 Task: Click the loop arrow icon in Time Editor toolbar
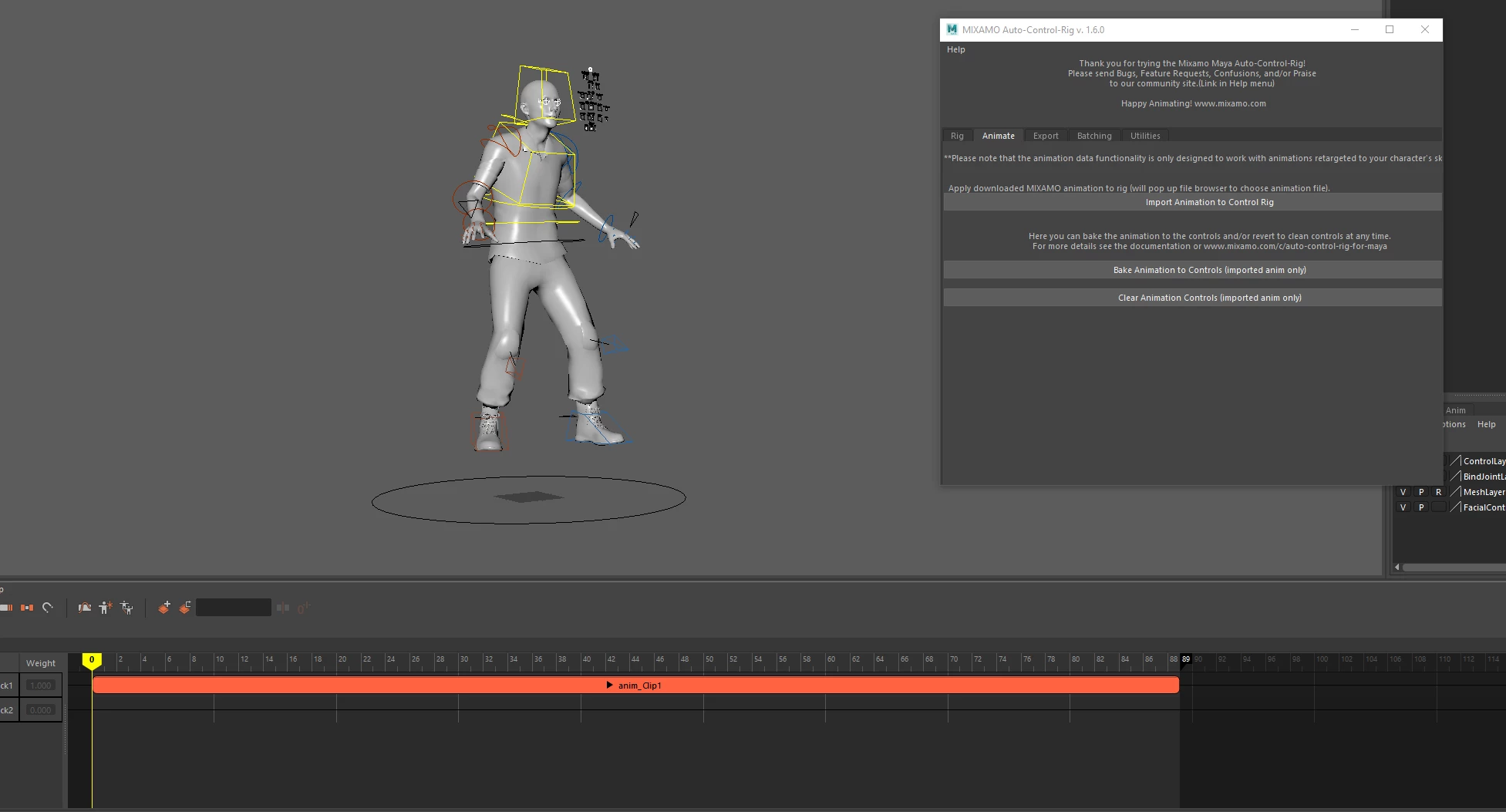click(48, 608)
